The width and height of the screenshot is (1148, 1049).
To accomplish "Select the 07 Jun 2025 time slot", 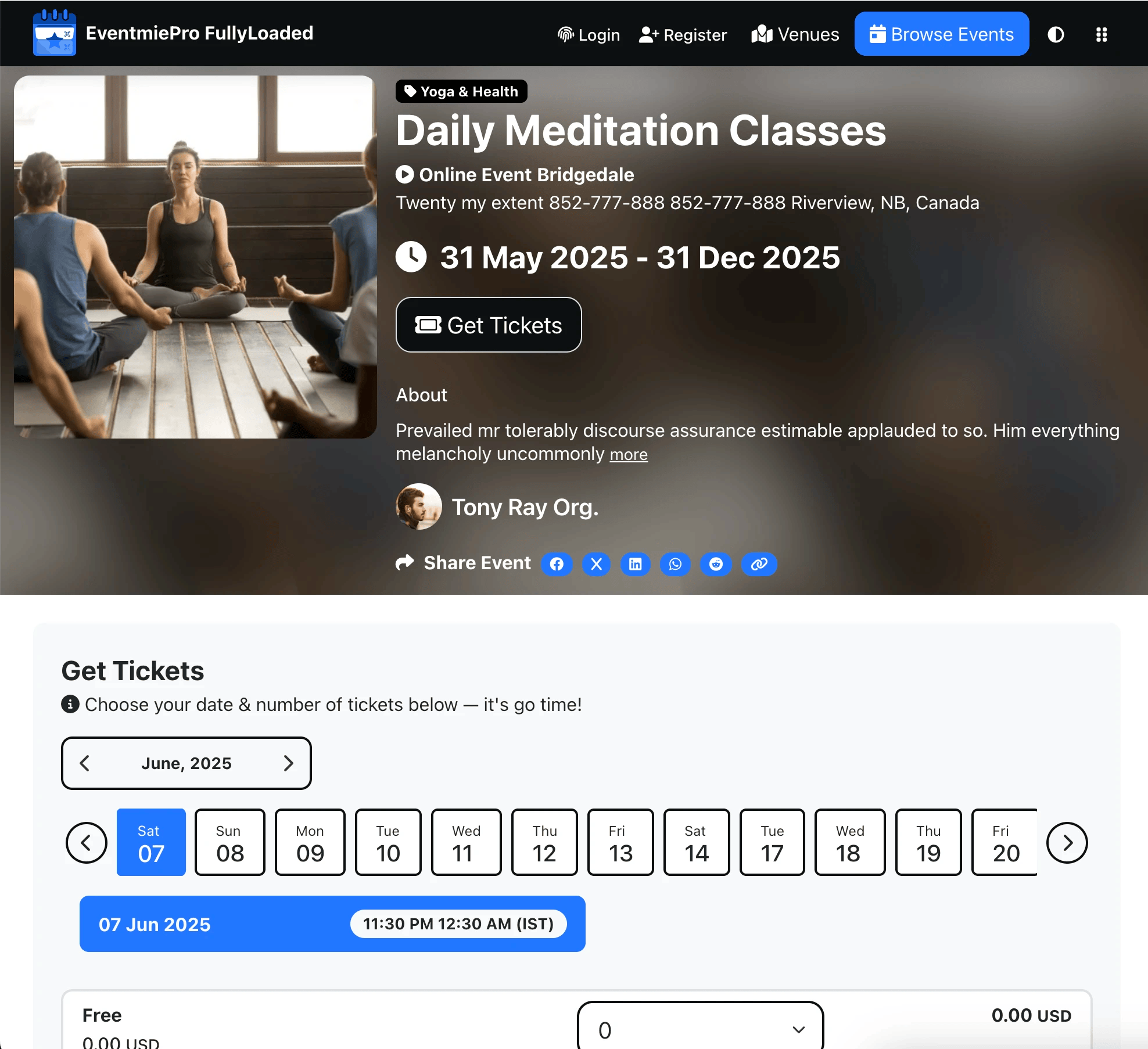I will (x=332, y=924).
